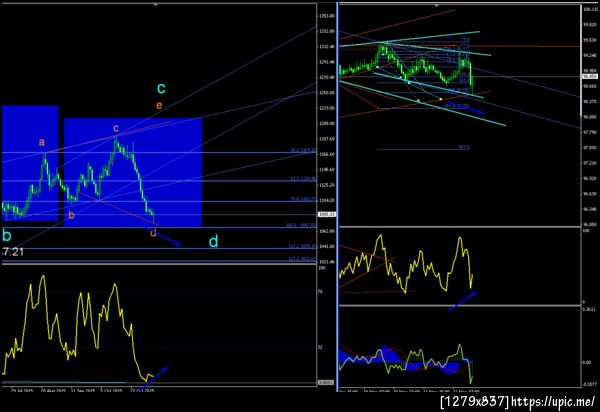600x412 pixels.
Task: Select the orange wave label "a"
Action: point(42,143)
